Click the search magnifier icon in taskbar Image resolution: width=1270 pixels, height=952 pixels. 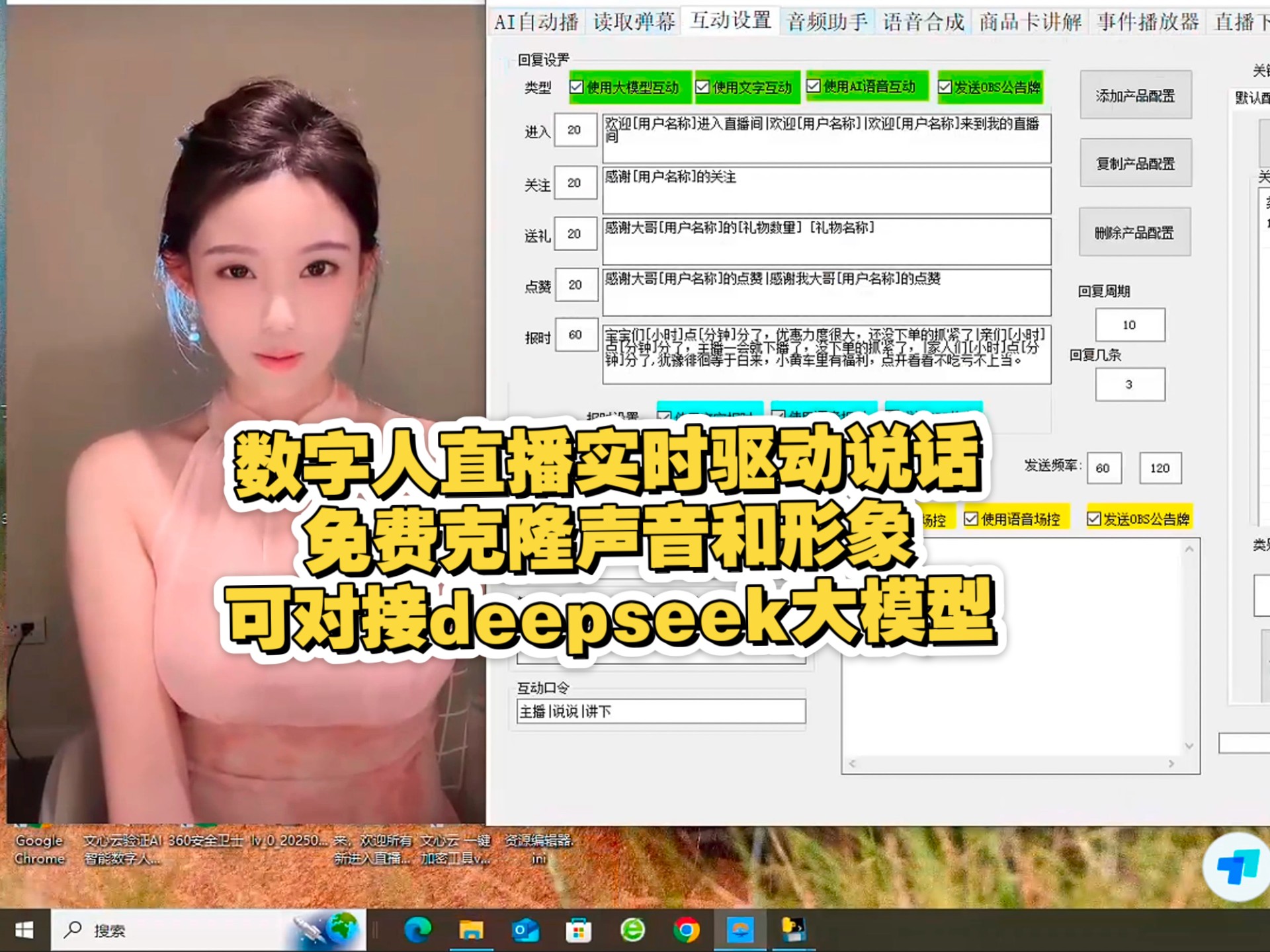[x=73, y=930]
